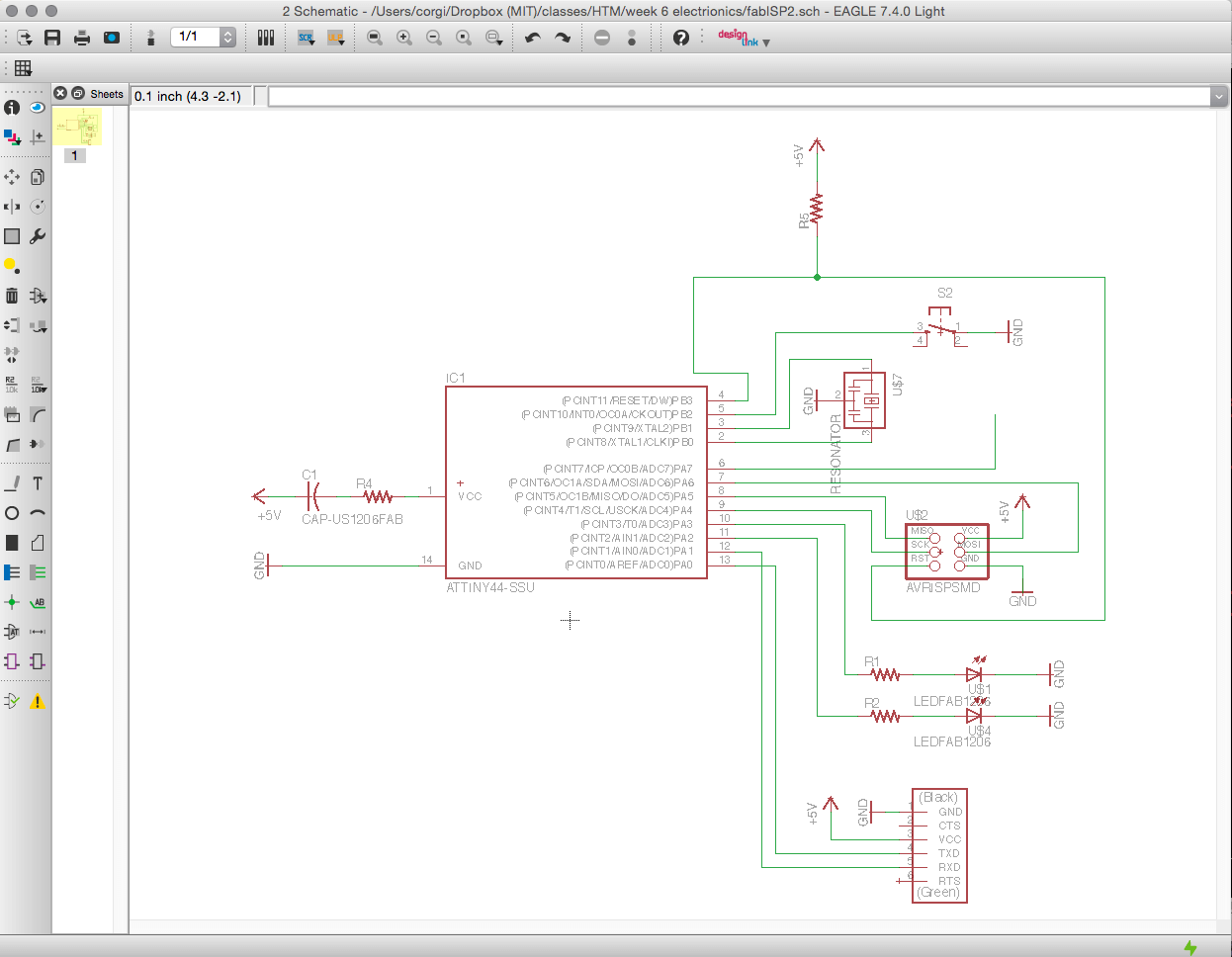Image resolution: width=1232 pixels, height=957 pixels.
Task: Open the Add part gate dropdown tool
Action: coord(38,296)
